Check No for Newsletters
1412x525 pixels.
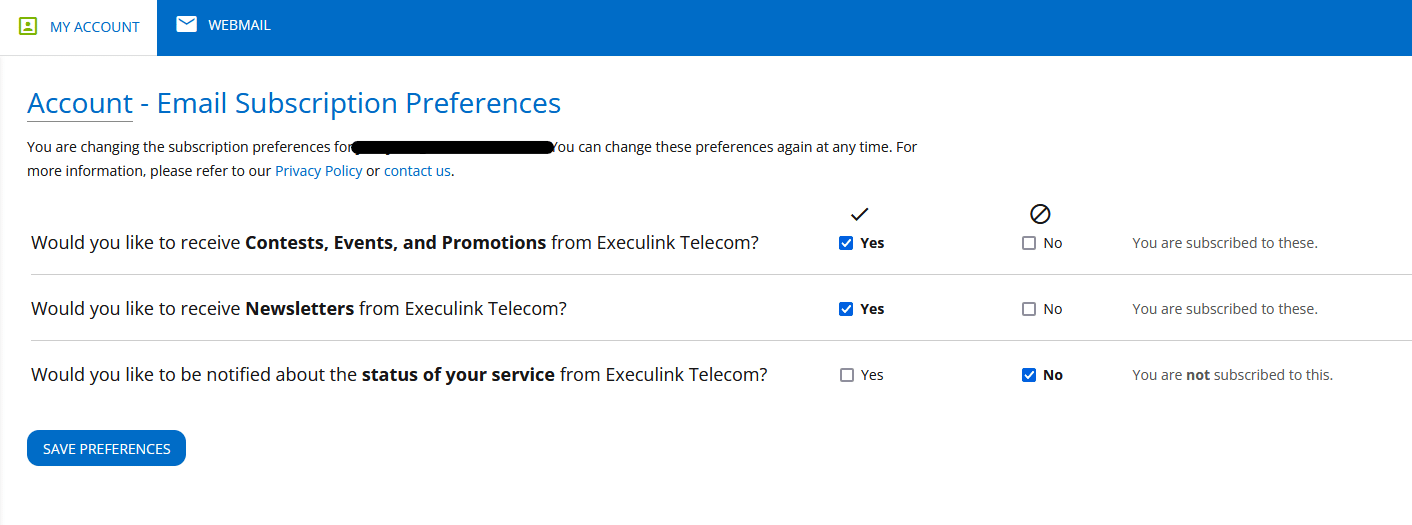[x=1029, y=309]
